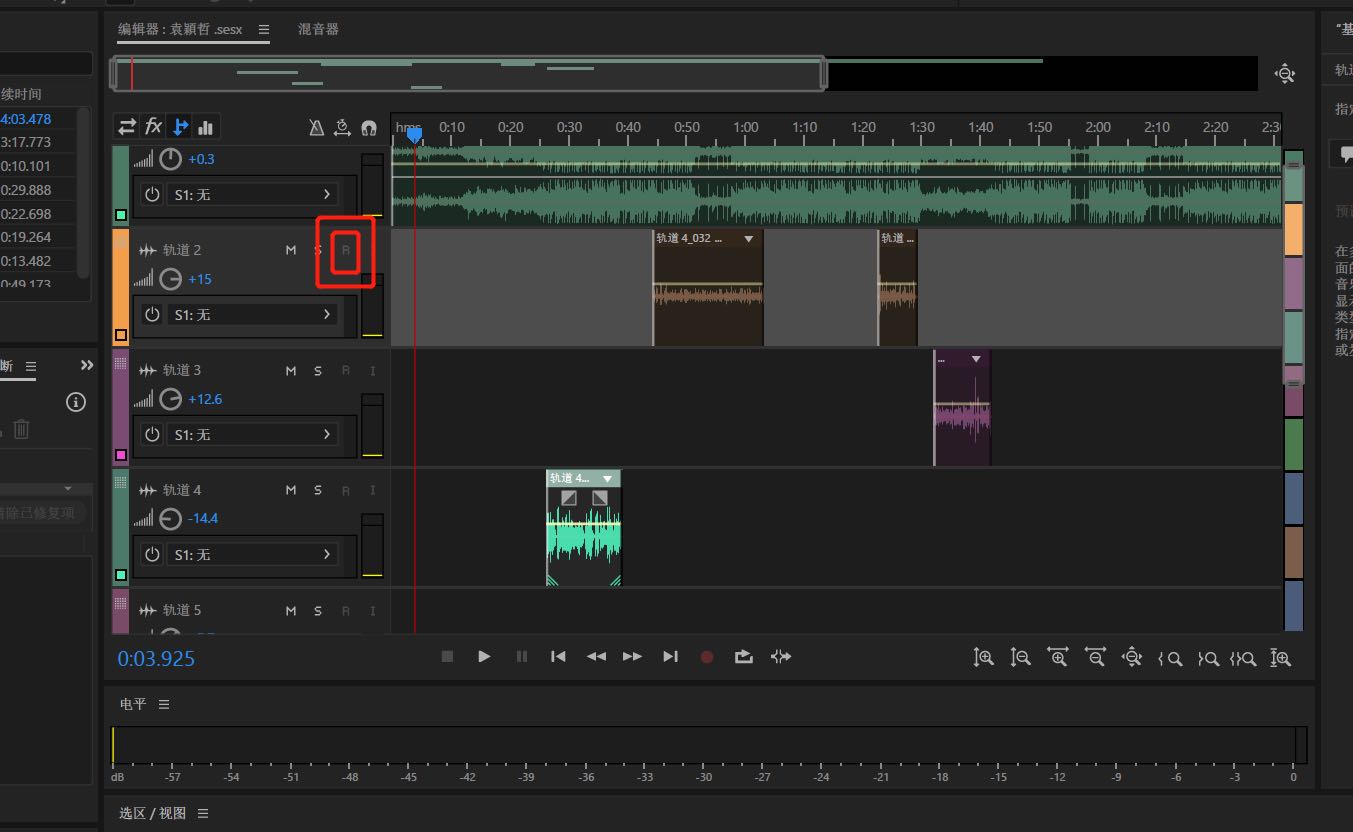Click zoom in amplitude icon
The image size is (1353, 832).
[x=984, y=657]
